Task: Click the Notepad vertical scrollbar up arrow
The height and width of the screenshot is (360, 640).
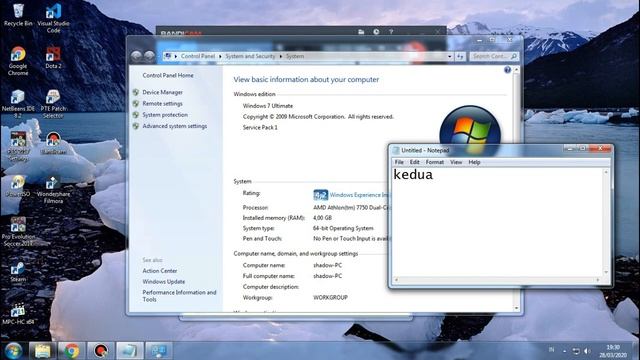Action: click(606, 172)
